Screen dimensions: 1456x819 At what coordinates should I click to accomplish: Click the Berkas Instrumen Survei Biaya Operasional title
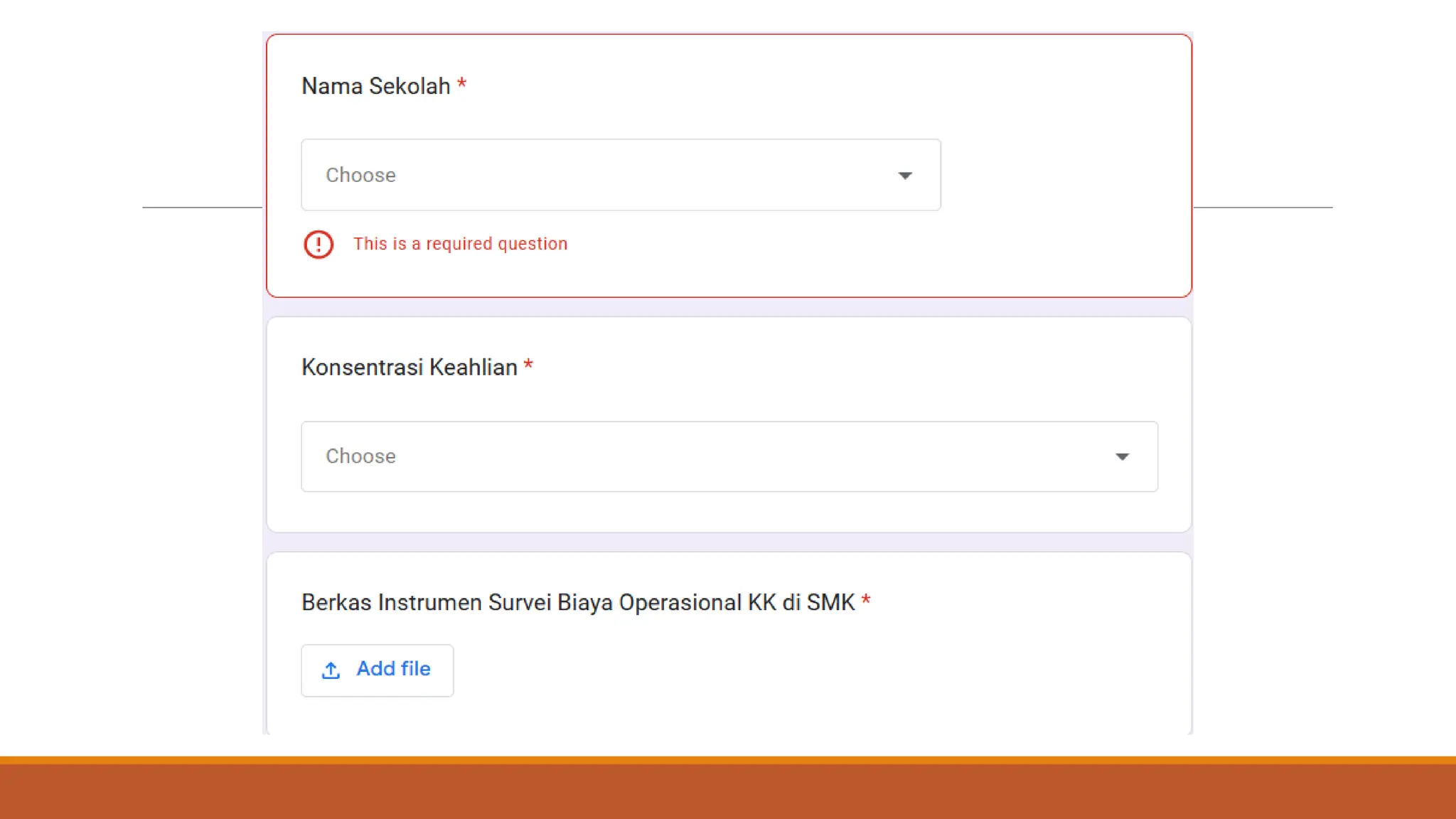[577, 603]
